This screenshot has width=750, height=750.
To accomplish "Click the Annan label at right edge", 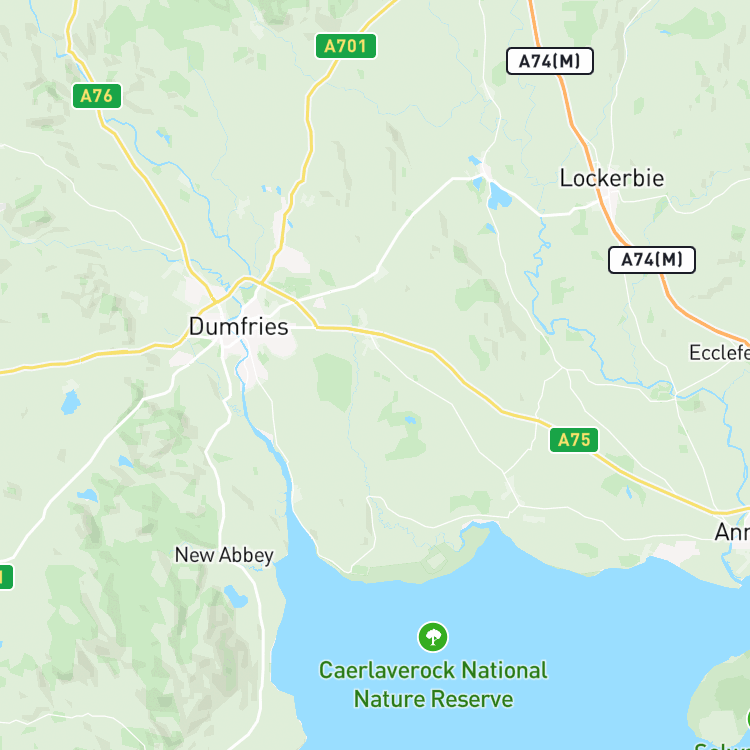I will (x=732, y=532).
